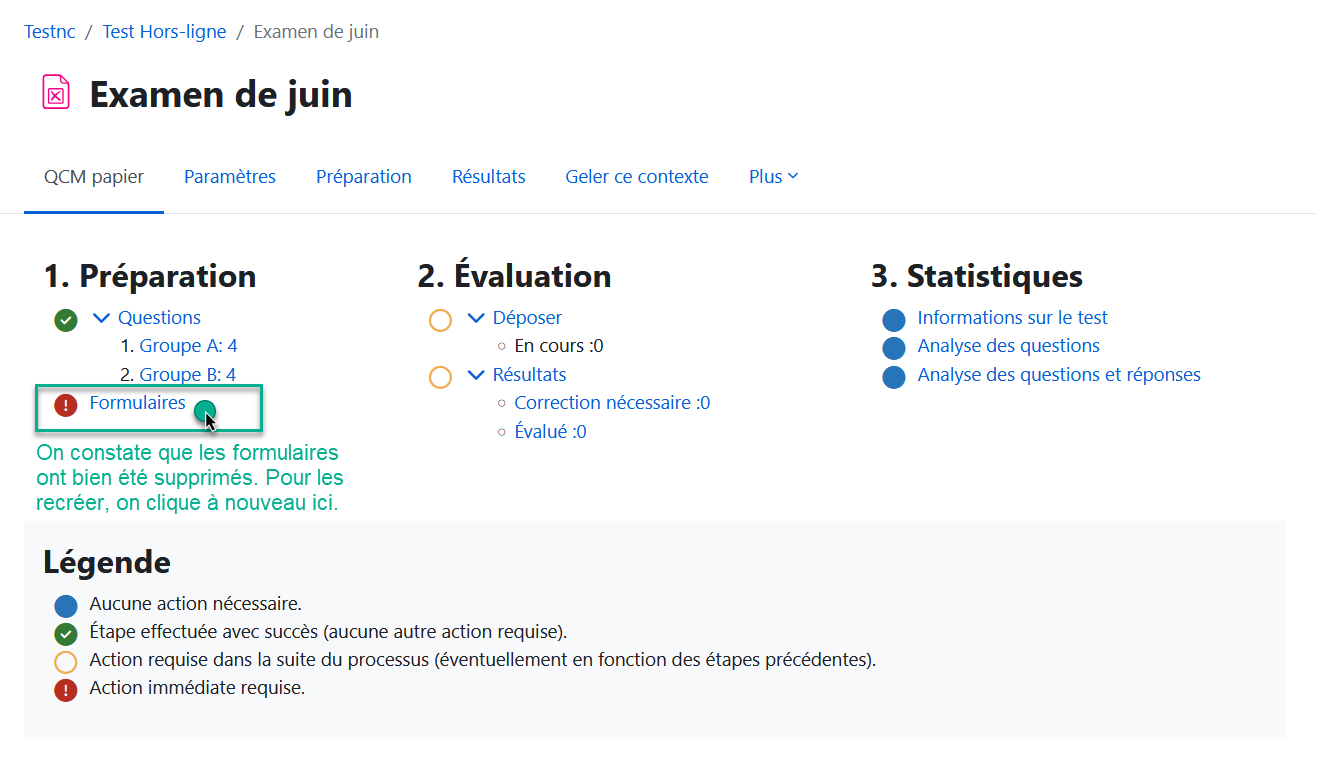Click the pink offline quiz icon beside title
The height and width of the screenshot is (768, 1326).
point(56,93)
